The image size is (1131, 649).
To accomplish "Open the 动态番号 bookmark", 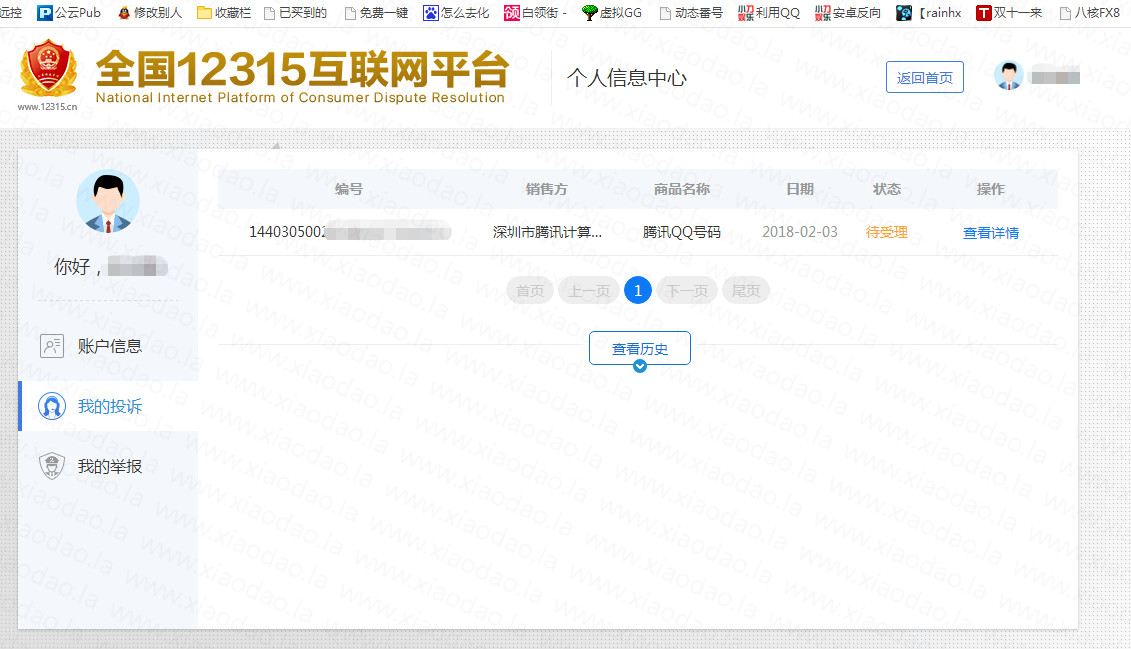I will point(691,13).
